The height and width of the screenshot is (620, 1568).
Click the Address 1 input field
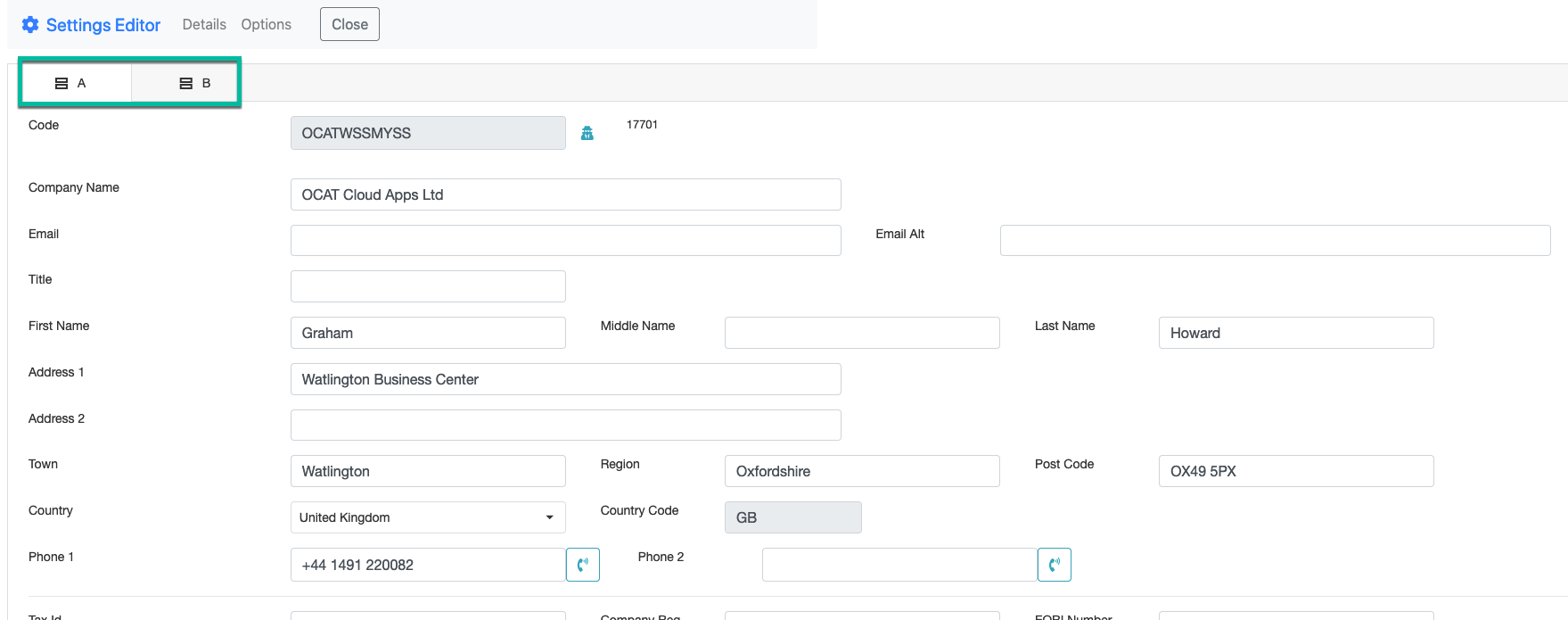click(x=565, y=379)
